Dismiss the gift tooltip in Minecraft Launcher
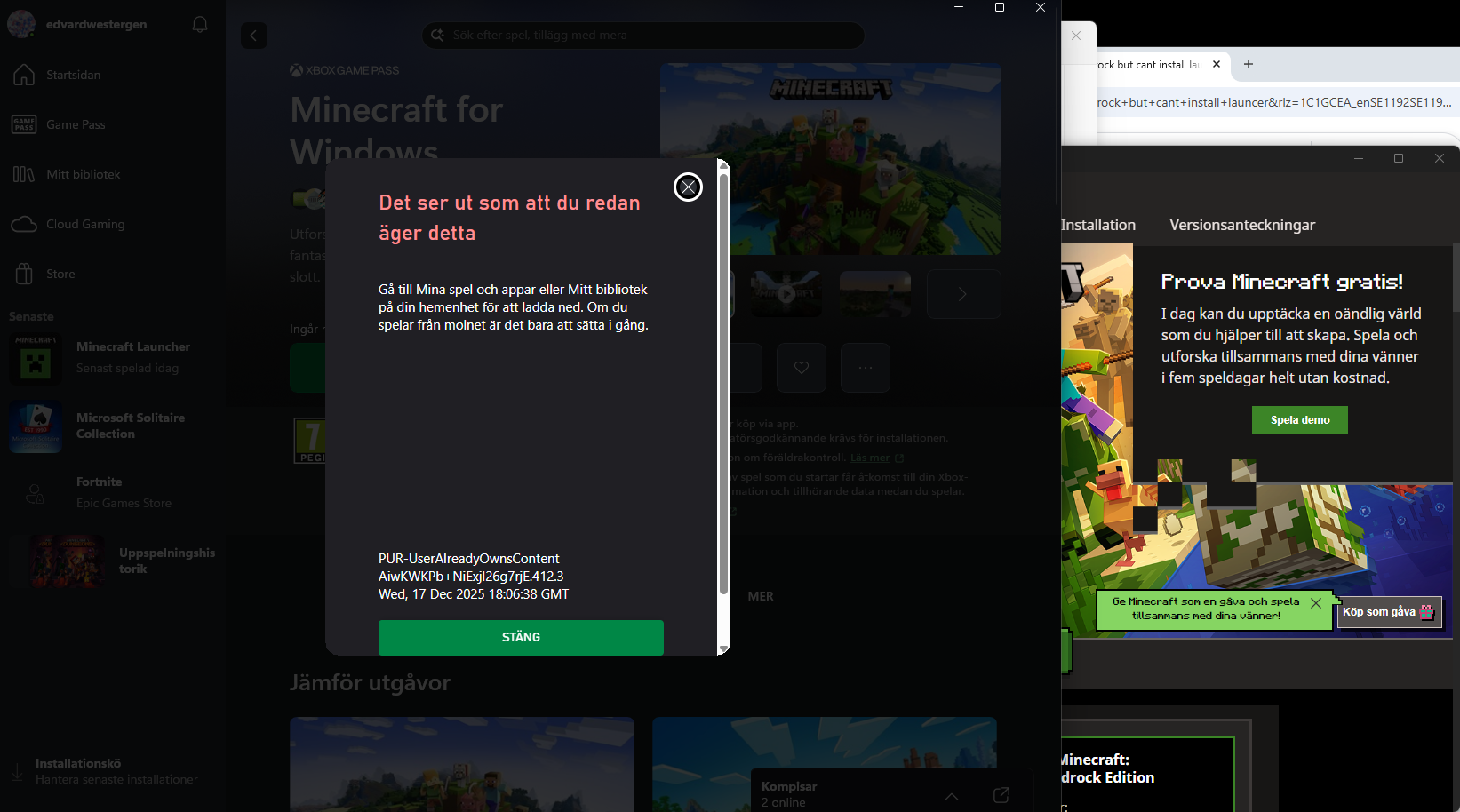The height and width of the screenshot is (812, 1460). click(1316, 603)
